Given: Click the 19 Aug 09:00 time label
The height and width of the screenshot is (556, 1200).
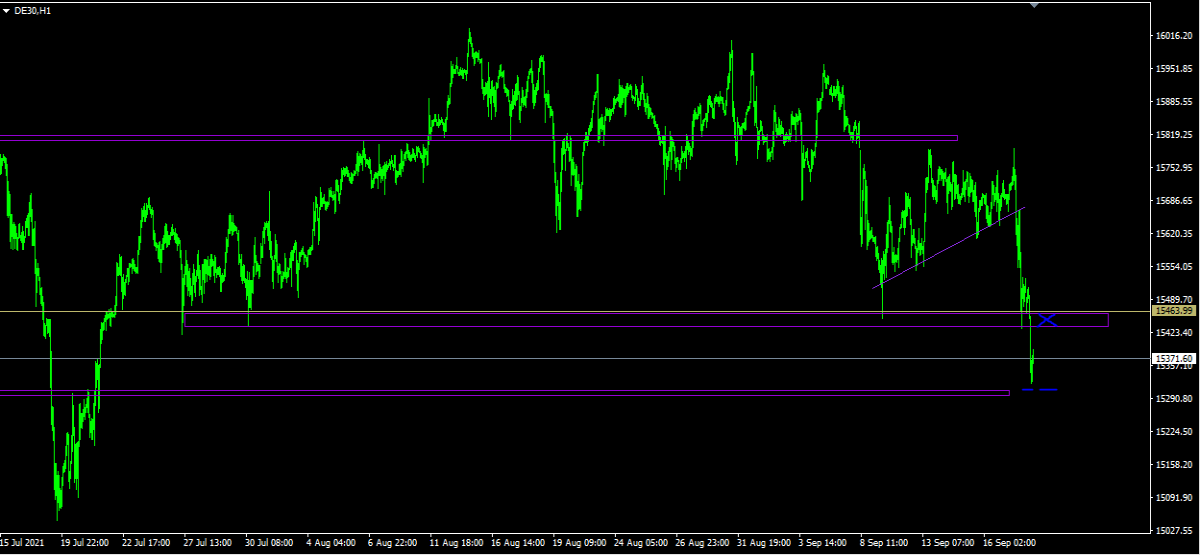Looking at the screenshot, I should [x=578, y=543].
